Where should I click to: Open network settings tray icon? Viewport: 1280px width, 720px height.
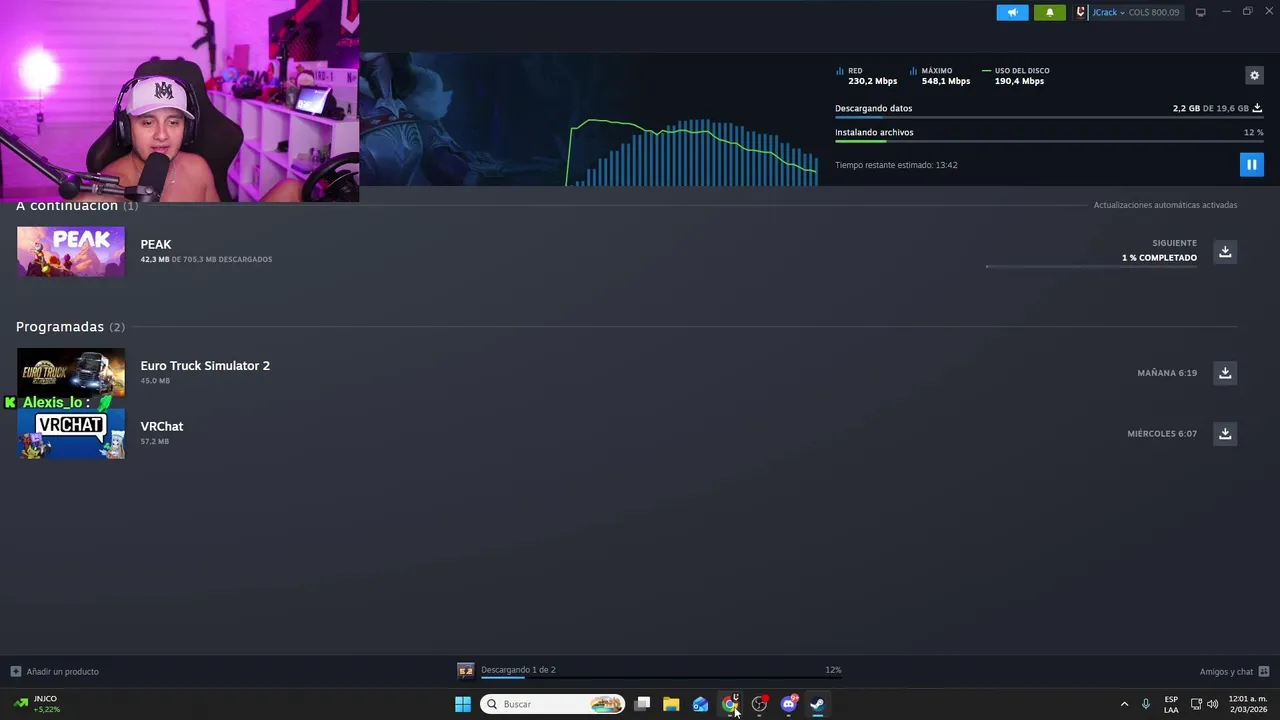click(x=1196, y=704)
